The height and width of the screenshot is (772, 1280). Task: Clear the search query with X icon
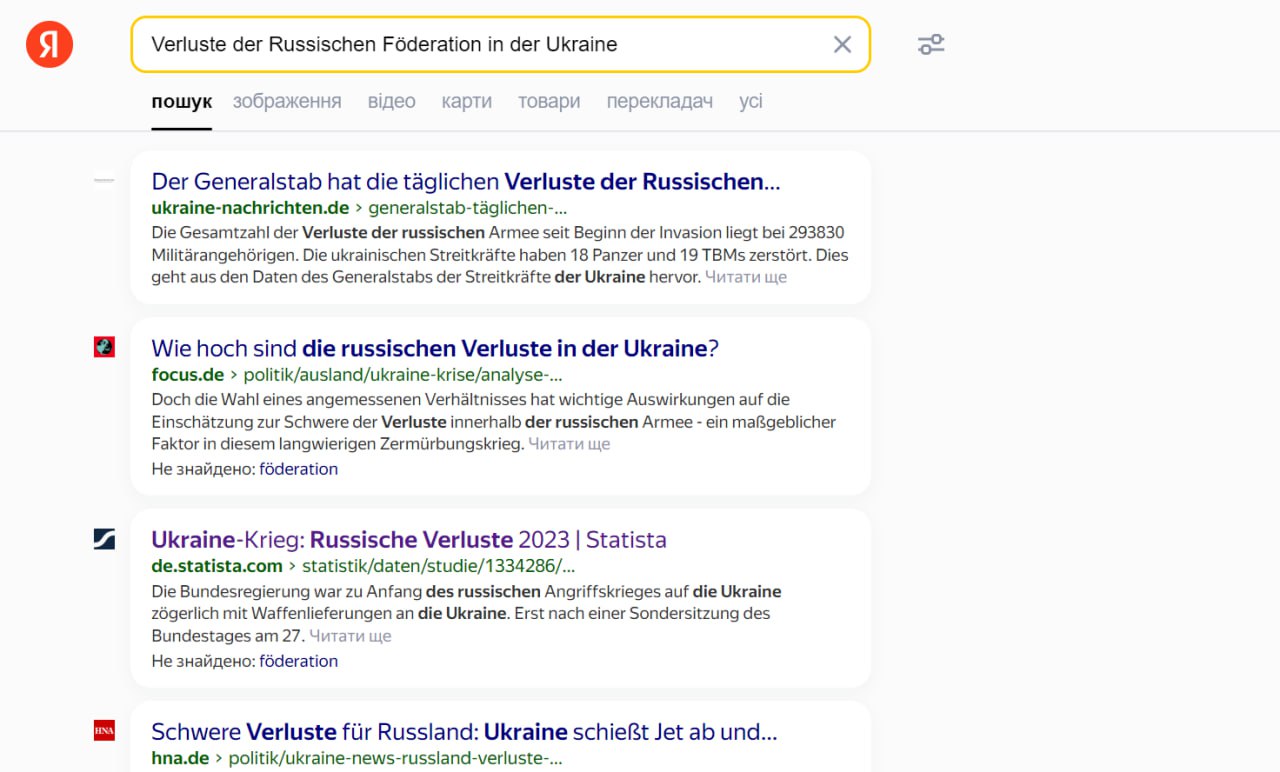[842, 45]
